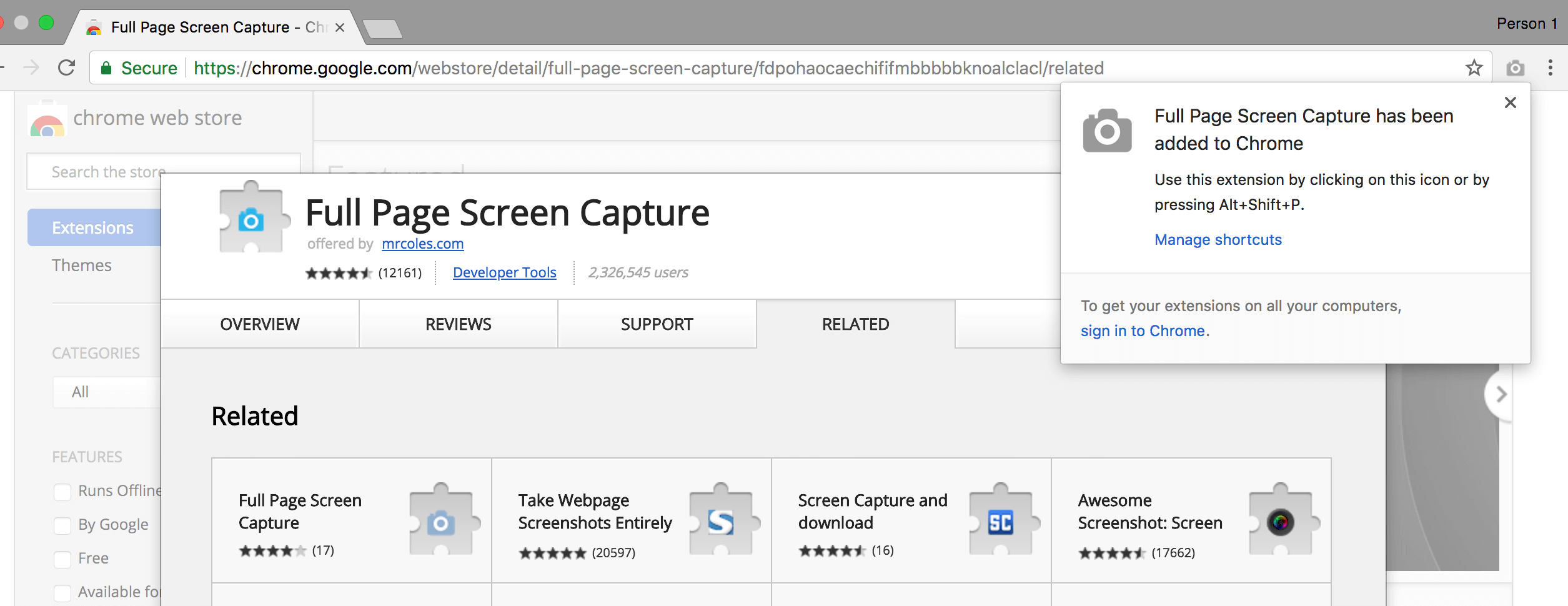Bookmark page with the star icon
This screenshot has height=606, width=1568.
pyautogui.click(x=1474, y=67)
